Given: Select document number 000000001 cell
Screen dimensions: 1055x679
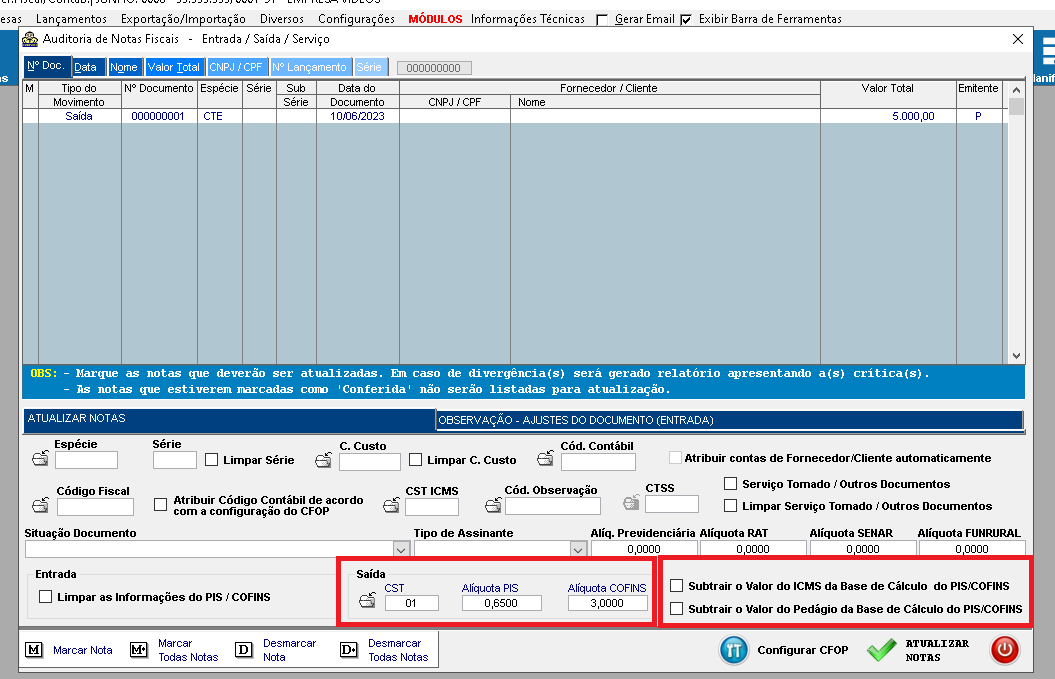Looking at the screenshot, I should click(158, 116).
